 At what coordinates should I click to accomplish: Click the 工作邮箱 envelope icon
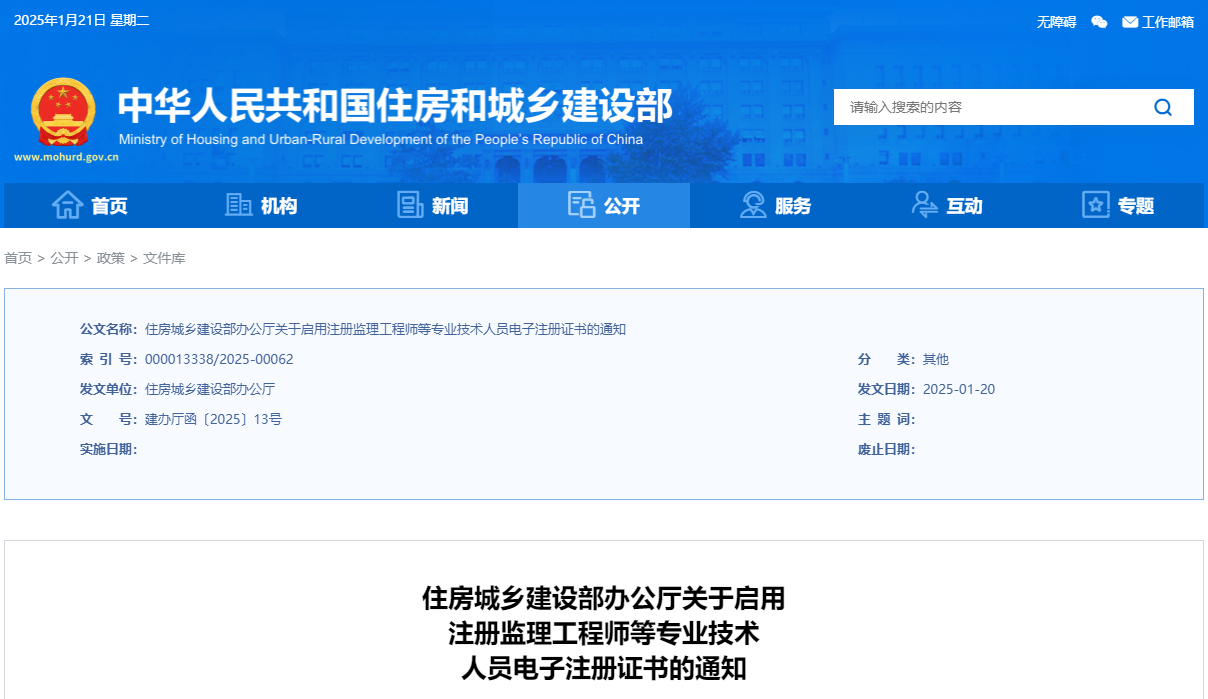[1130, 22]
